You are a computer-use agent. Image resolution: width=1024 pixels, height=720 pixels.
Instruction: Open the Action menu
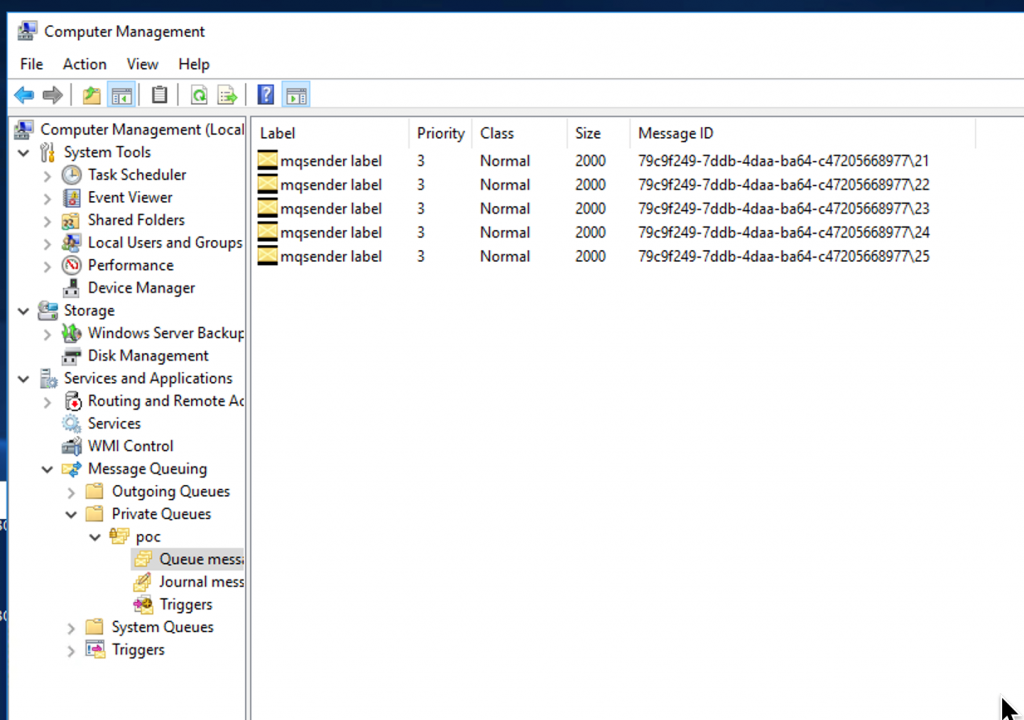click(x=84, y=64)
